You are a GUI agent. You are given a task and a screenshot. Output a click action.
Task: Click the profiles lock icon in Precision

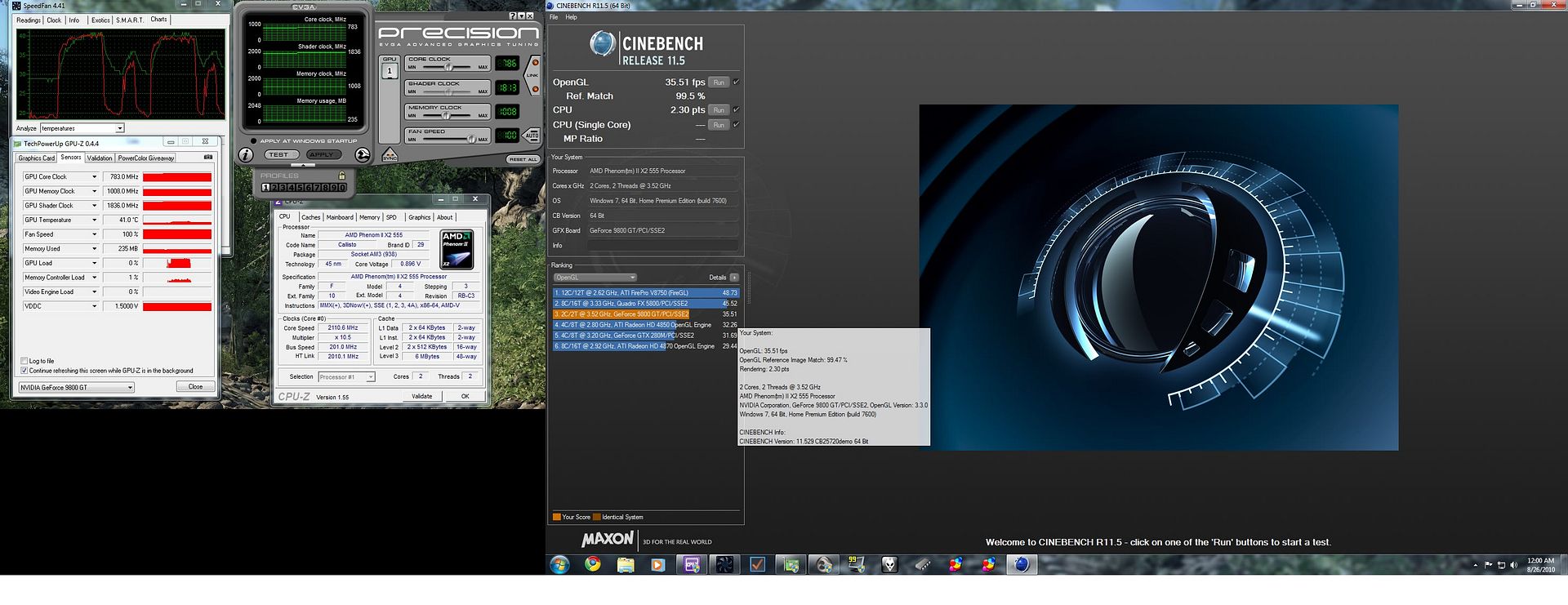341,176
